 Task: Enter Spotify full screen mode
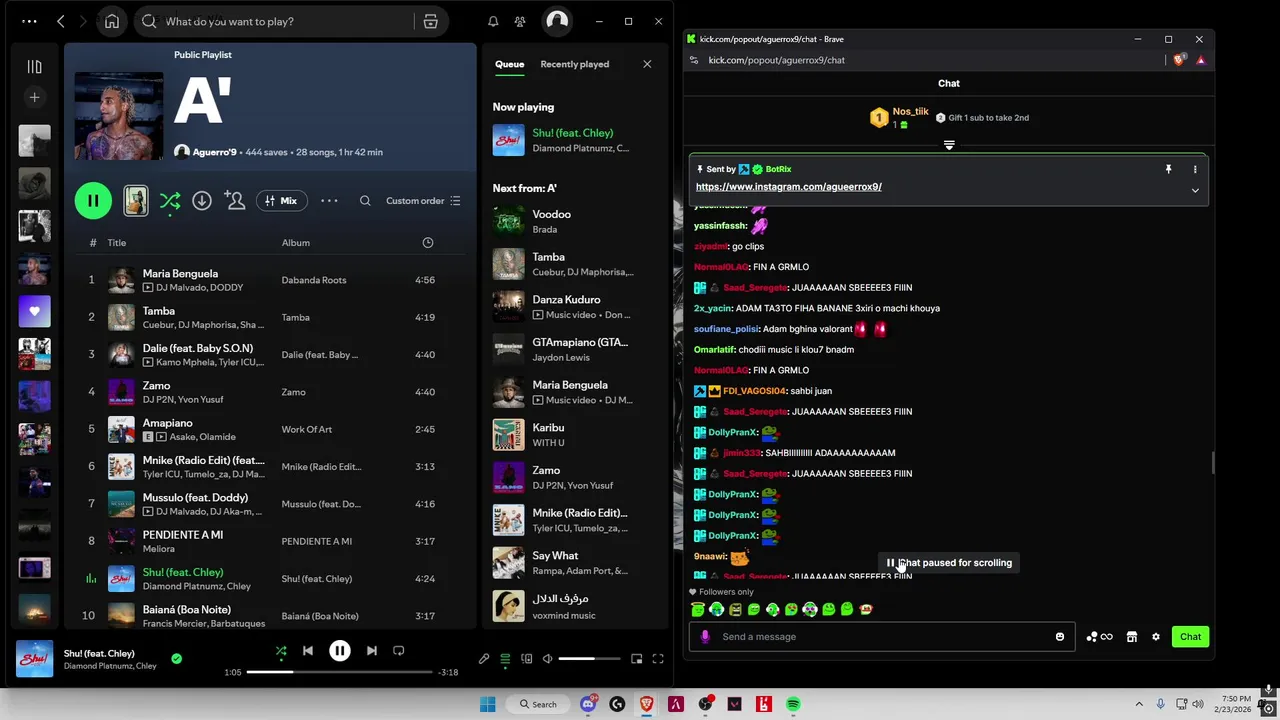[658, 659]
